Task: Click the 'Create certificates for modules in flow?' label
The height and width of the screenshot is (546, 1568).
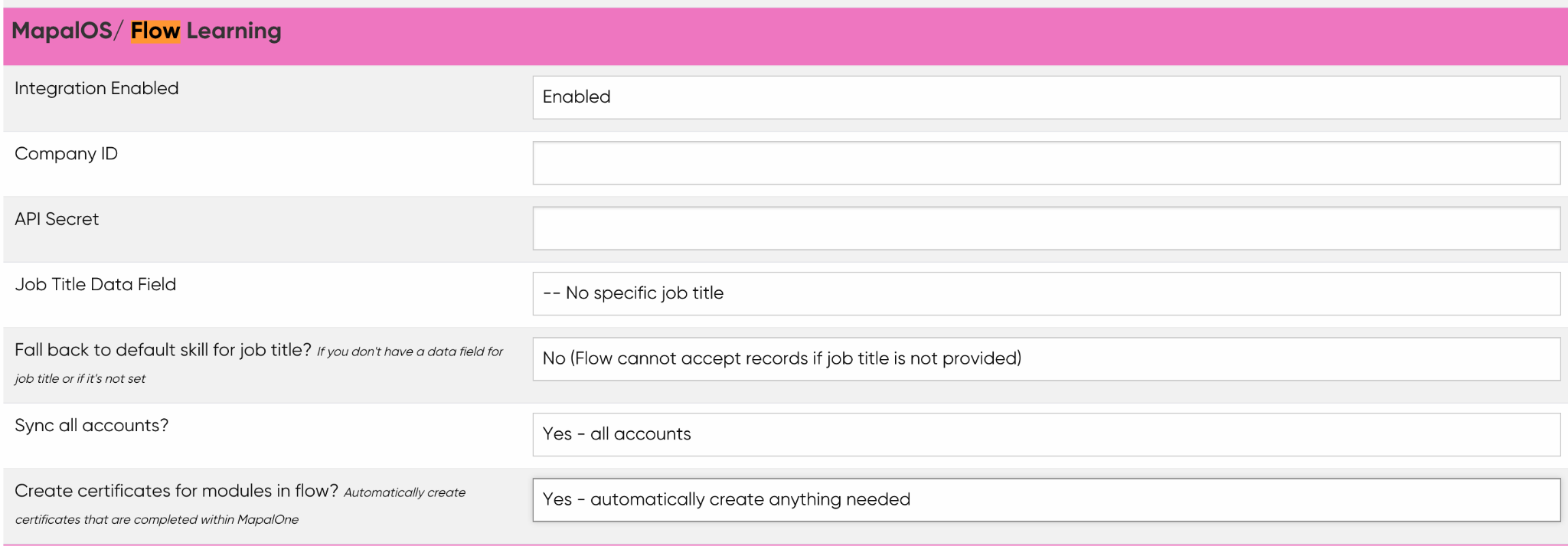Action: pyautogui.click(x=176, y=491)
